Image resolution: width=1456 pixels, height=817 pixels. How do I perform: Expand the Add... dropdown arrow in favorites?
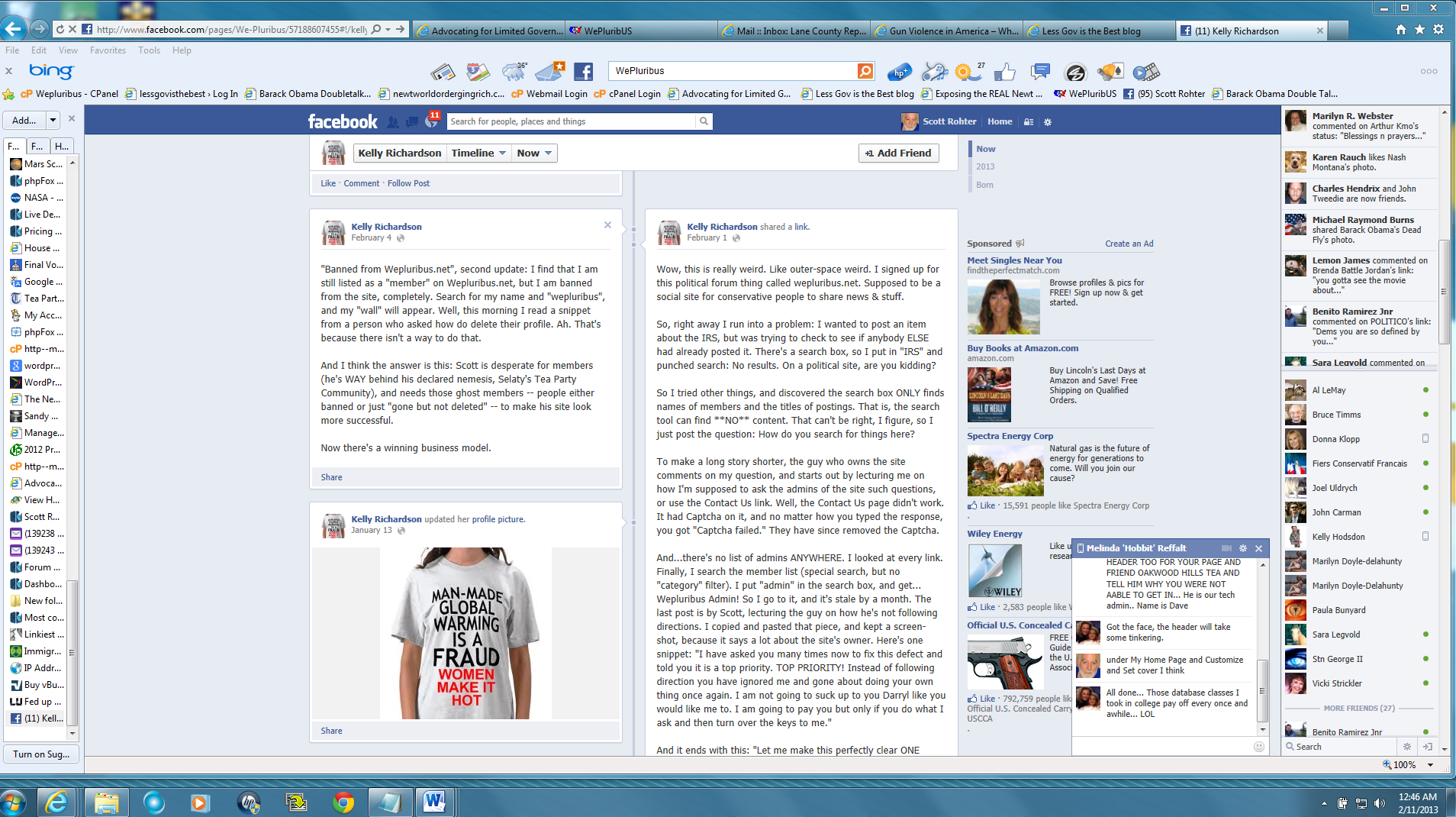pyautogui.click(x=53, y=120)
